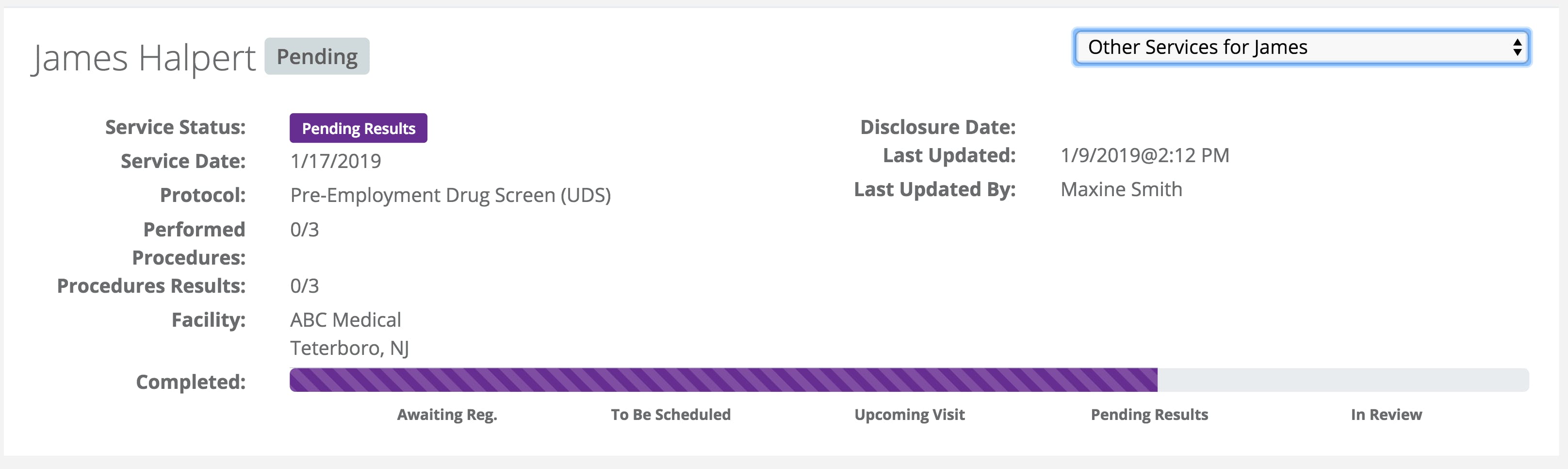Click the last updated timestamp 1/9/2019@2:12 PM
The width and height of the screenshot is (1568, 469).
(1144, 155)
